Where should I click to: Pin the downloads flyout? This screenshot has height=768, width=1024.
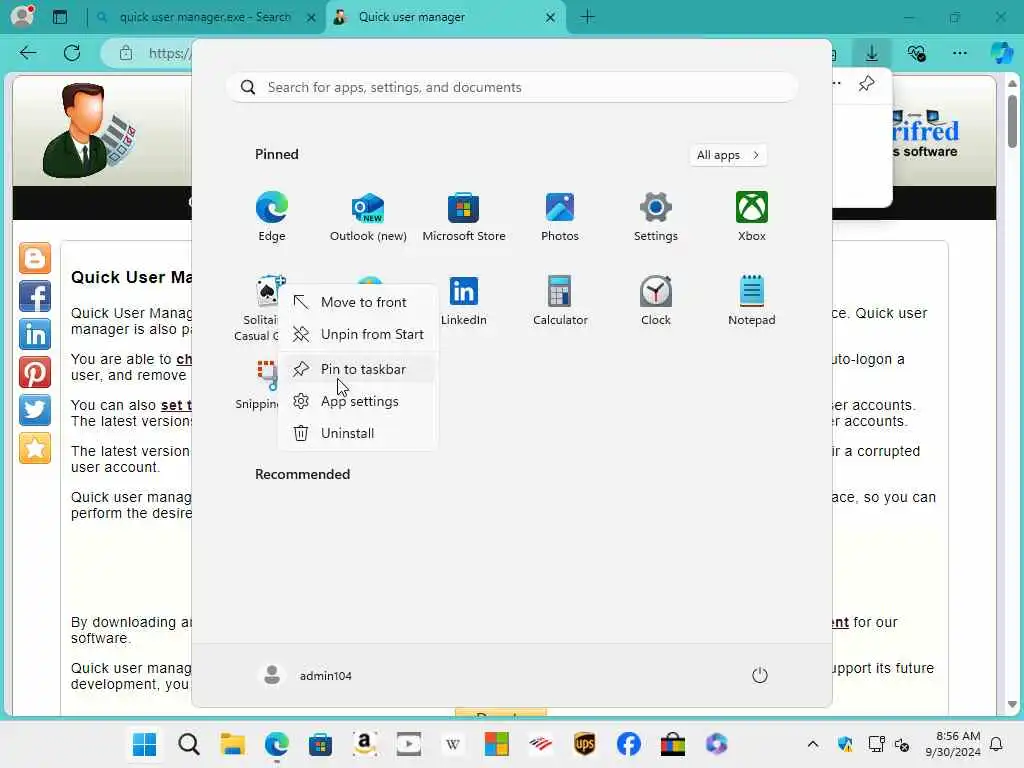[867, 84]
